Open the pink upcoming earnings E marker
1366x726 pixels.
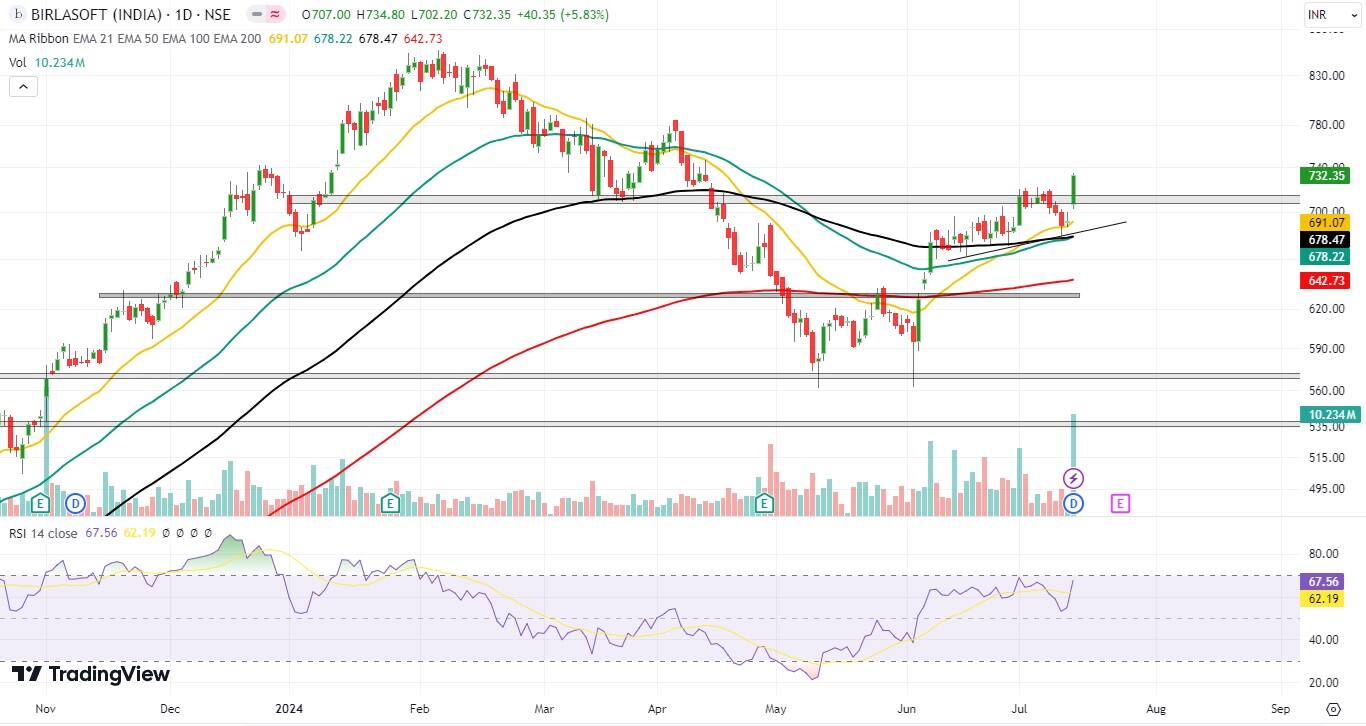point(1120,504)
